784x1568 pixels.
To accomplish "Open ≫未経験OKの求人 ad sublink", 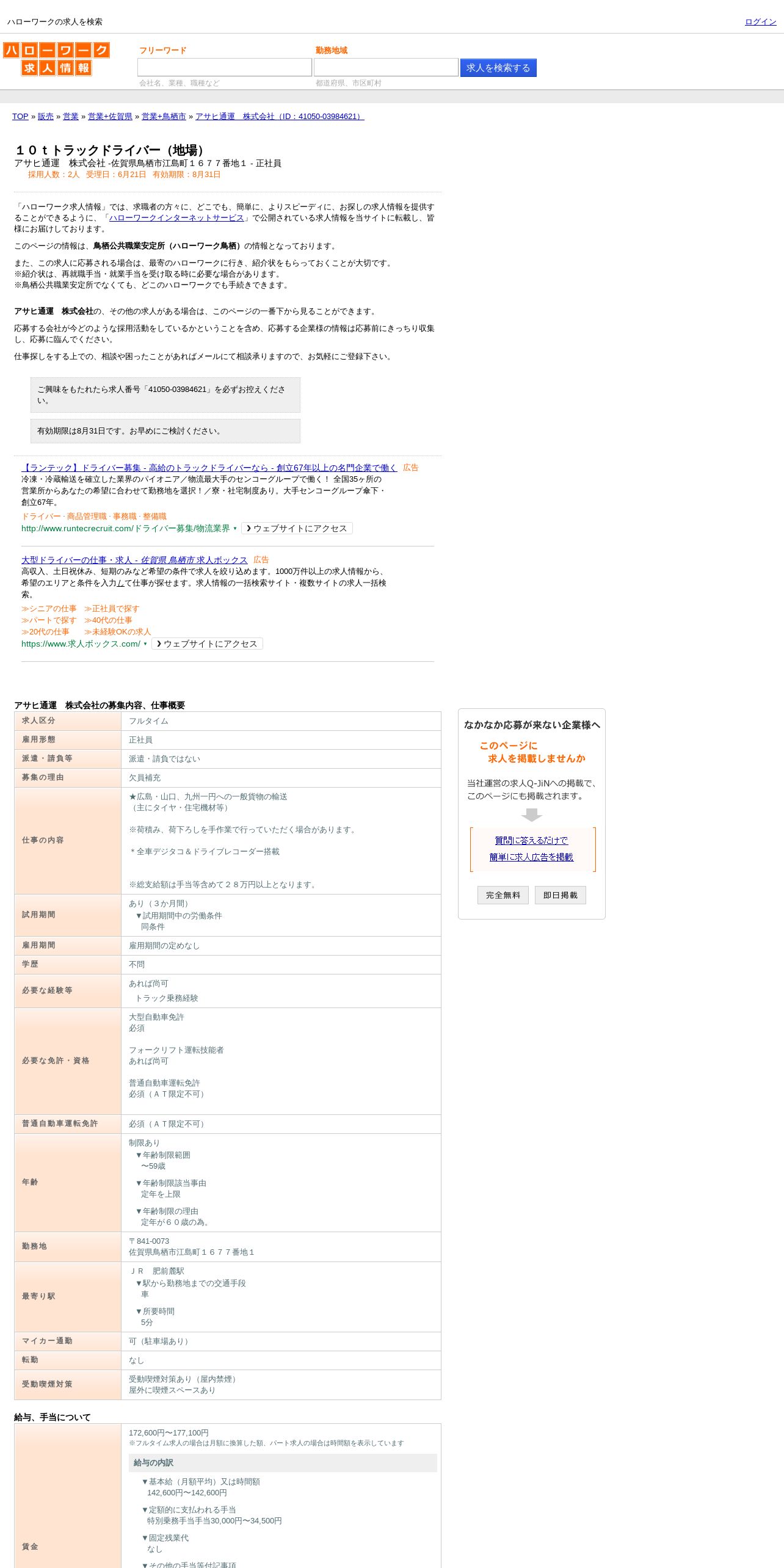I will pyautogui.click(x=117, y=632).
